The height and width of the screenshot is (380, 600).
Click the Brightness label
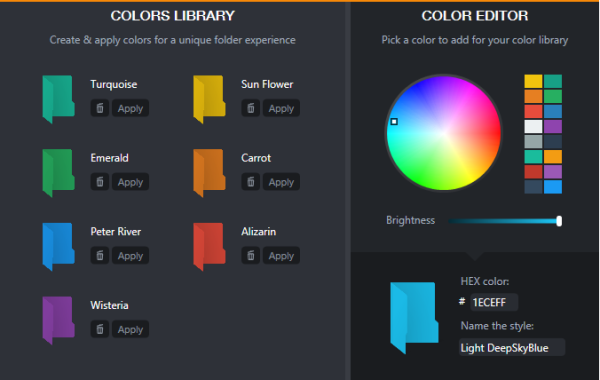(x=410, y=220)
